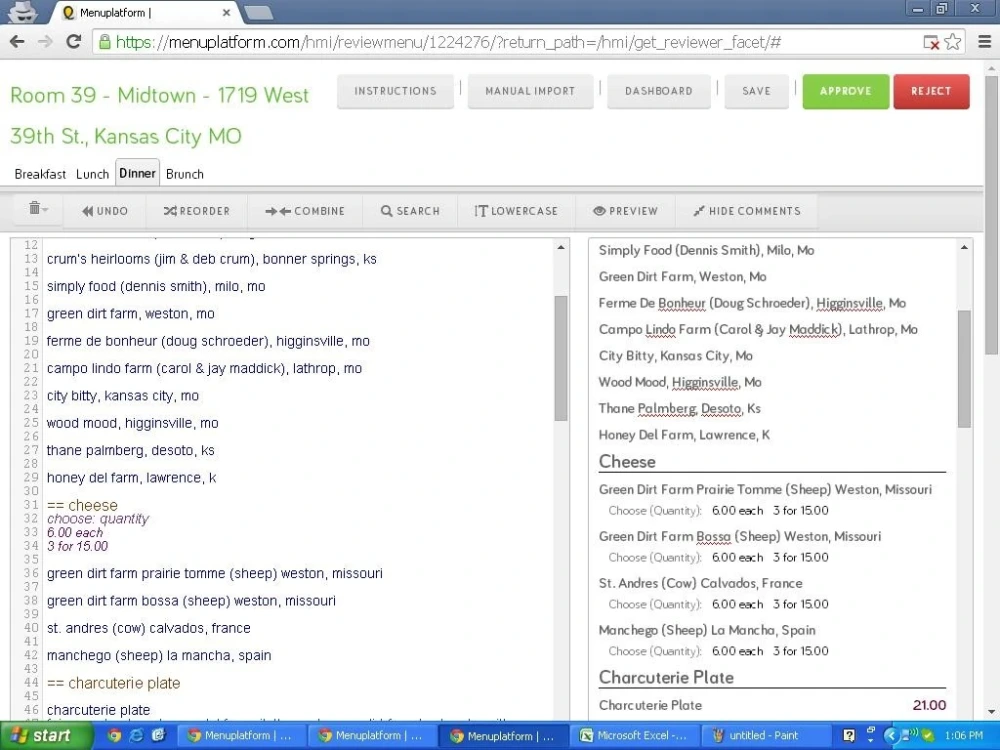This screenshot has height=750, width=1000.
Task: Open the Chrome hamburger menu
Action: tap(985, 42)
